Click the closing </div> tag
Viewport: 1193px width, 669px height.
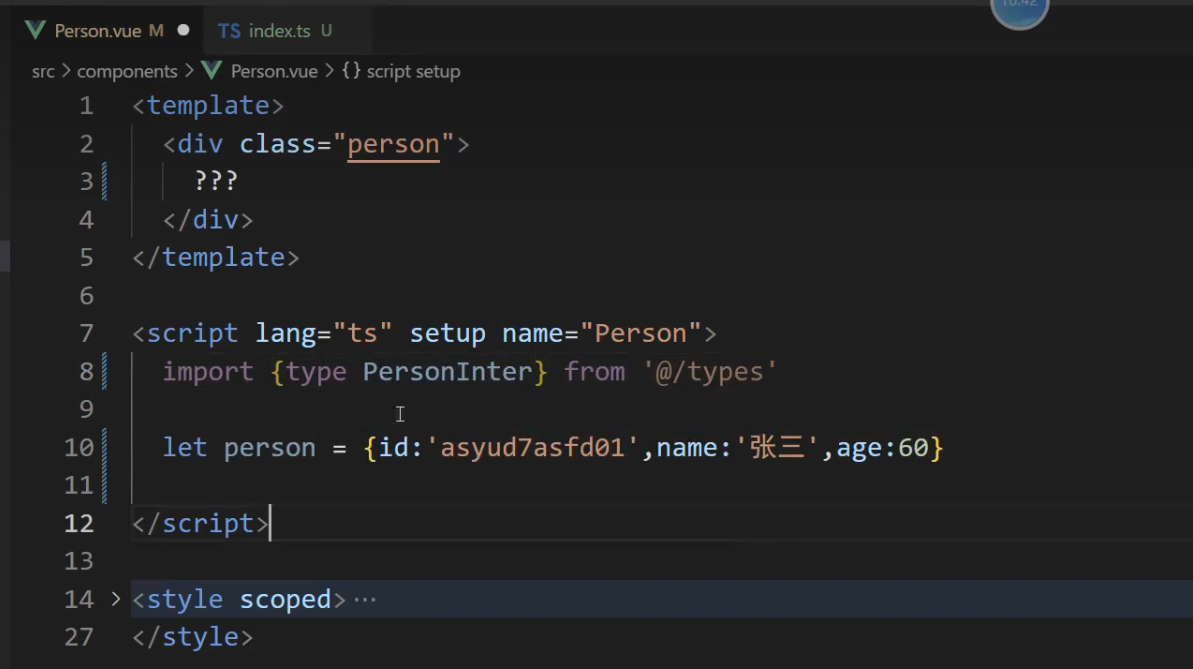click(x=208, y=220)
